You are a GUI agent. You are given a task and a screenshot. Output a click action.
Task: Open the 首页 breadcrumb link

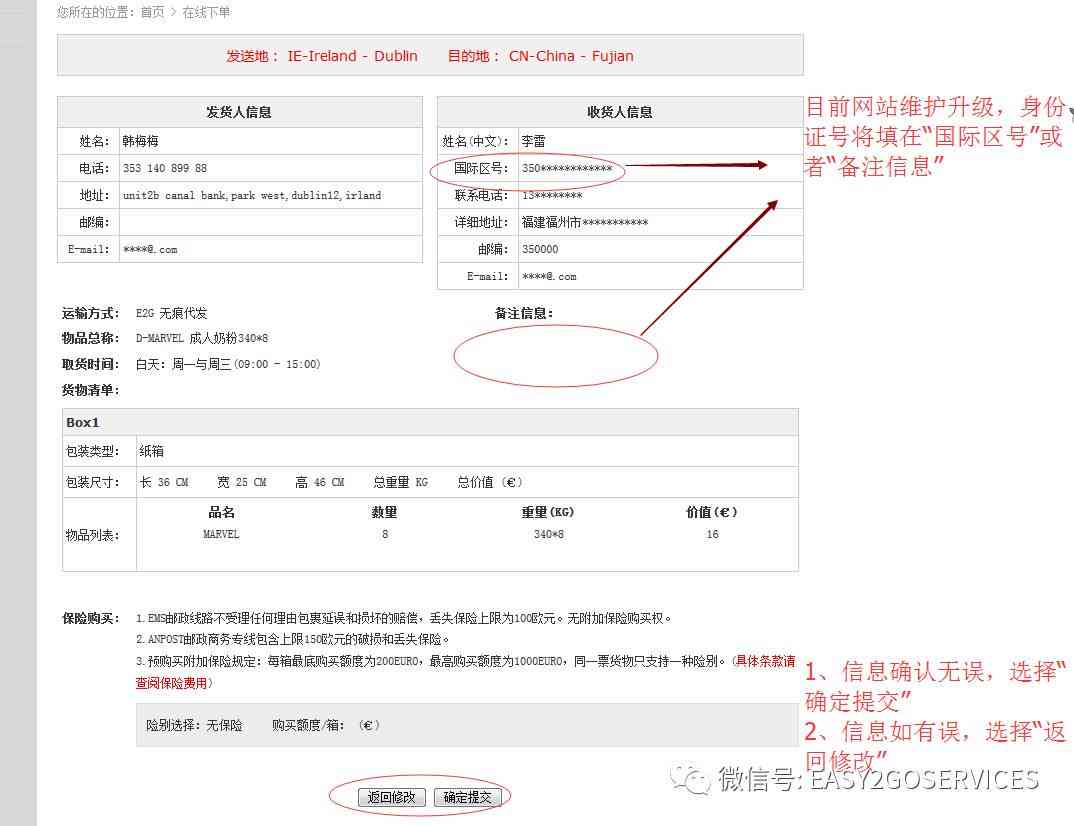(x=152, y=13)
